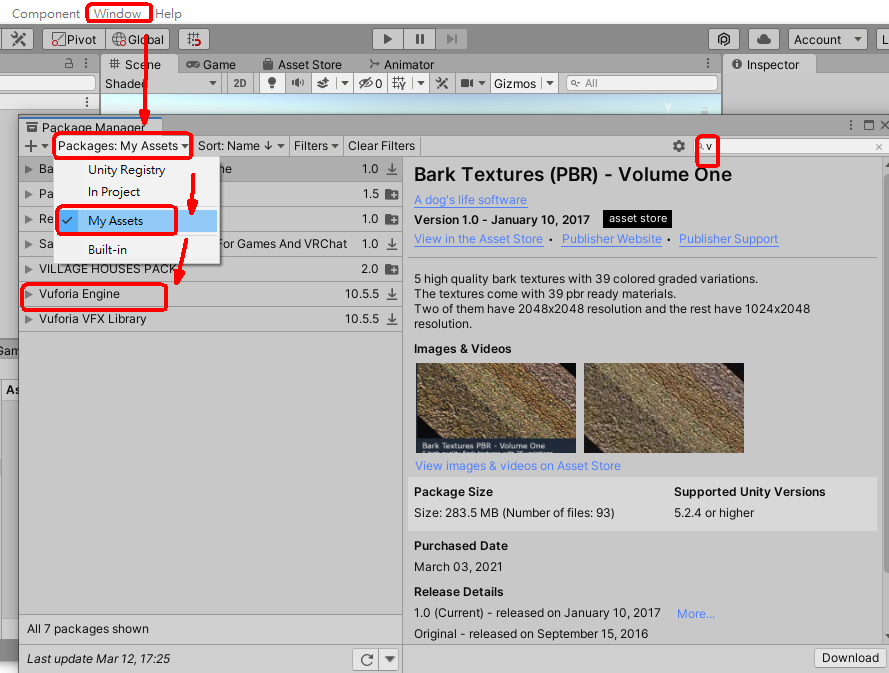Screen dimensions: 889x673
Task: Switch to the Game tab
Action: (x=211, y=65)
